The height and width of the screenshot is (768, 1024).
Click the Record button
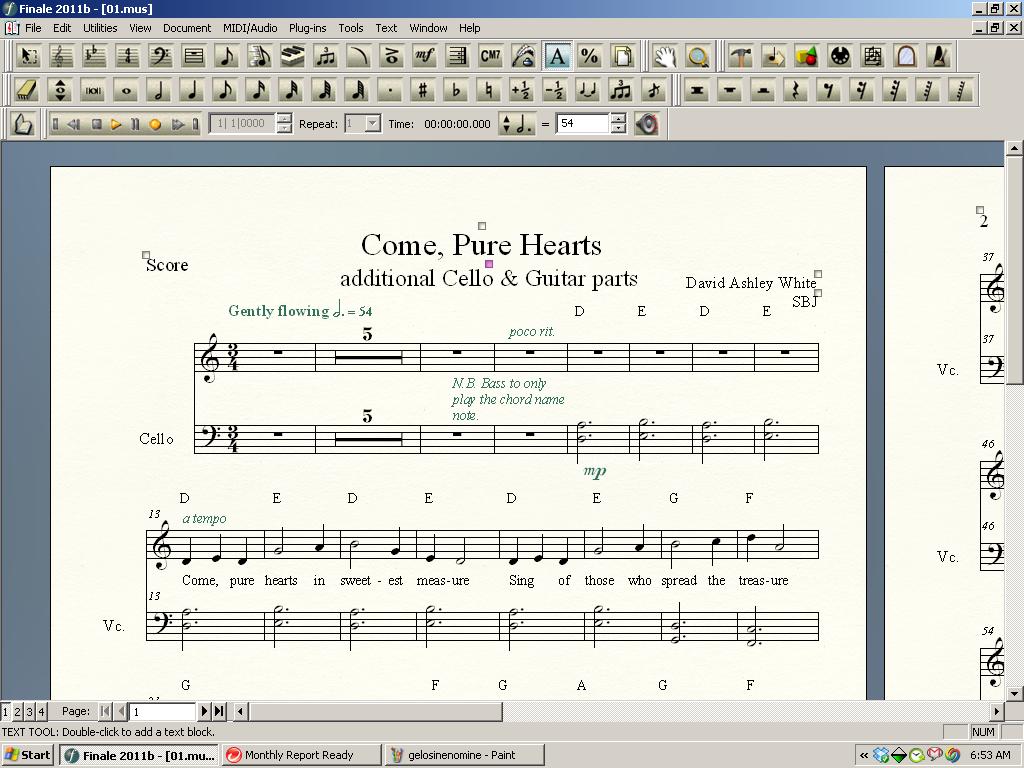tap(155, 124)
